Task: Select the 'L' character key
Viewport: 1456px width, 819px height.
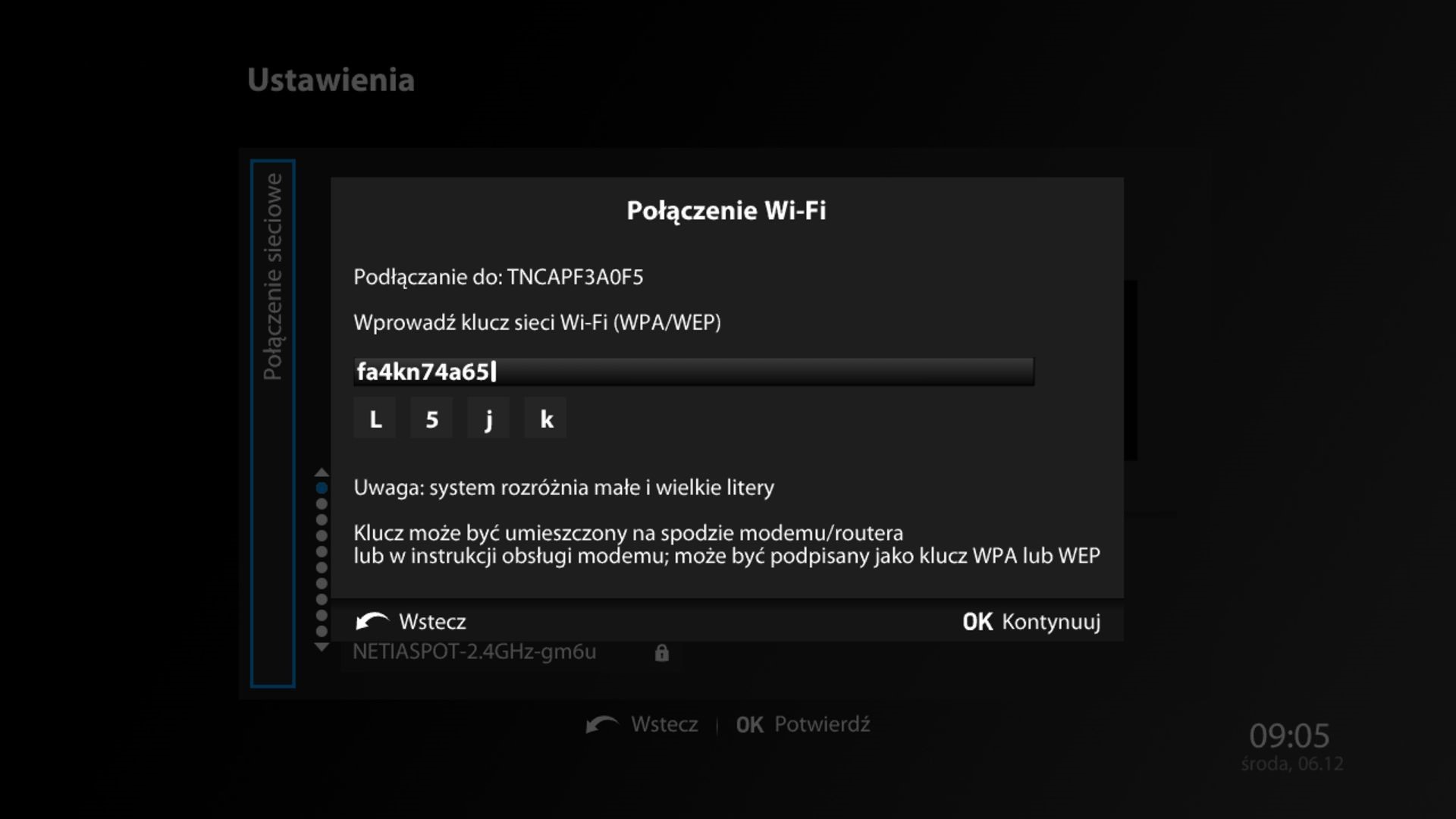Action: click(x=375, y=418)
